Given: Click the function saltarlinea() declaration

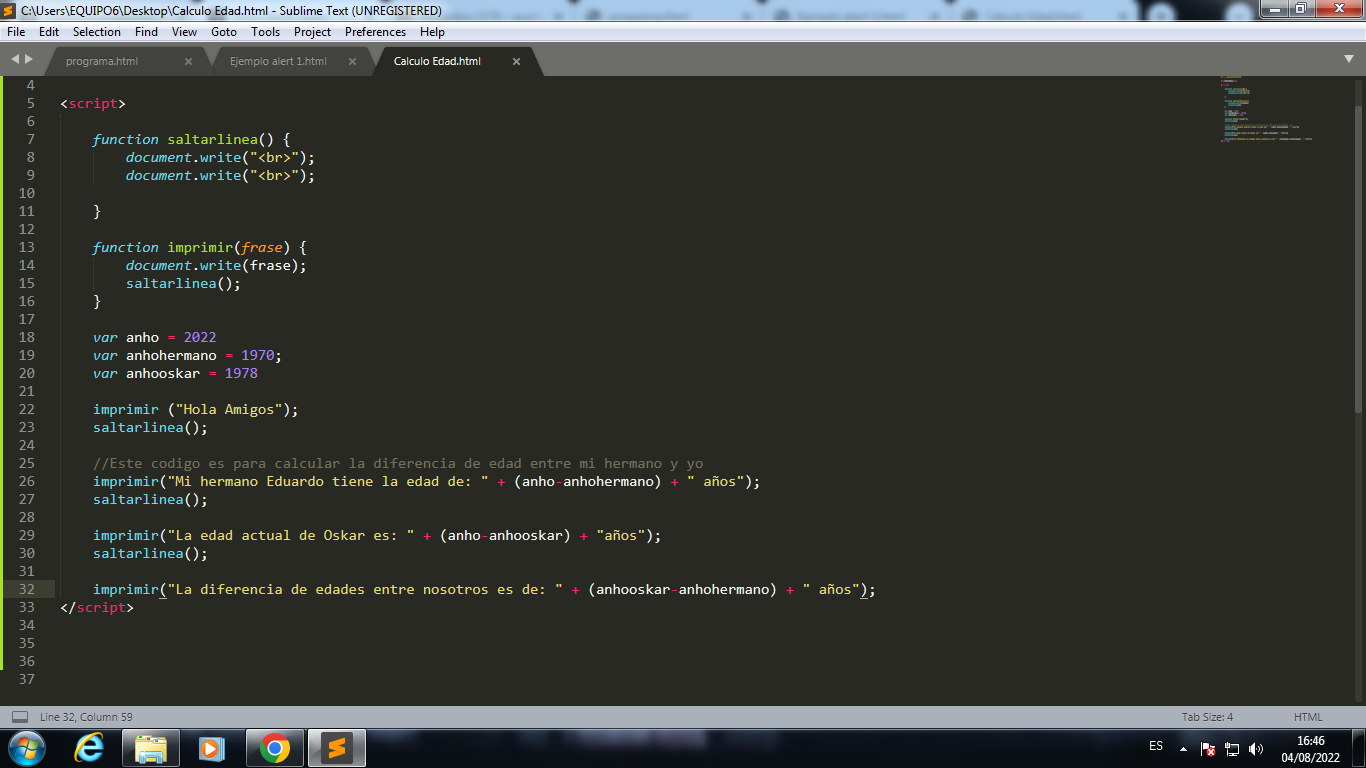Looking at the screenshot, I should click(191, 139).
